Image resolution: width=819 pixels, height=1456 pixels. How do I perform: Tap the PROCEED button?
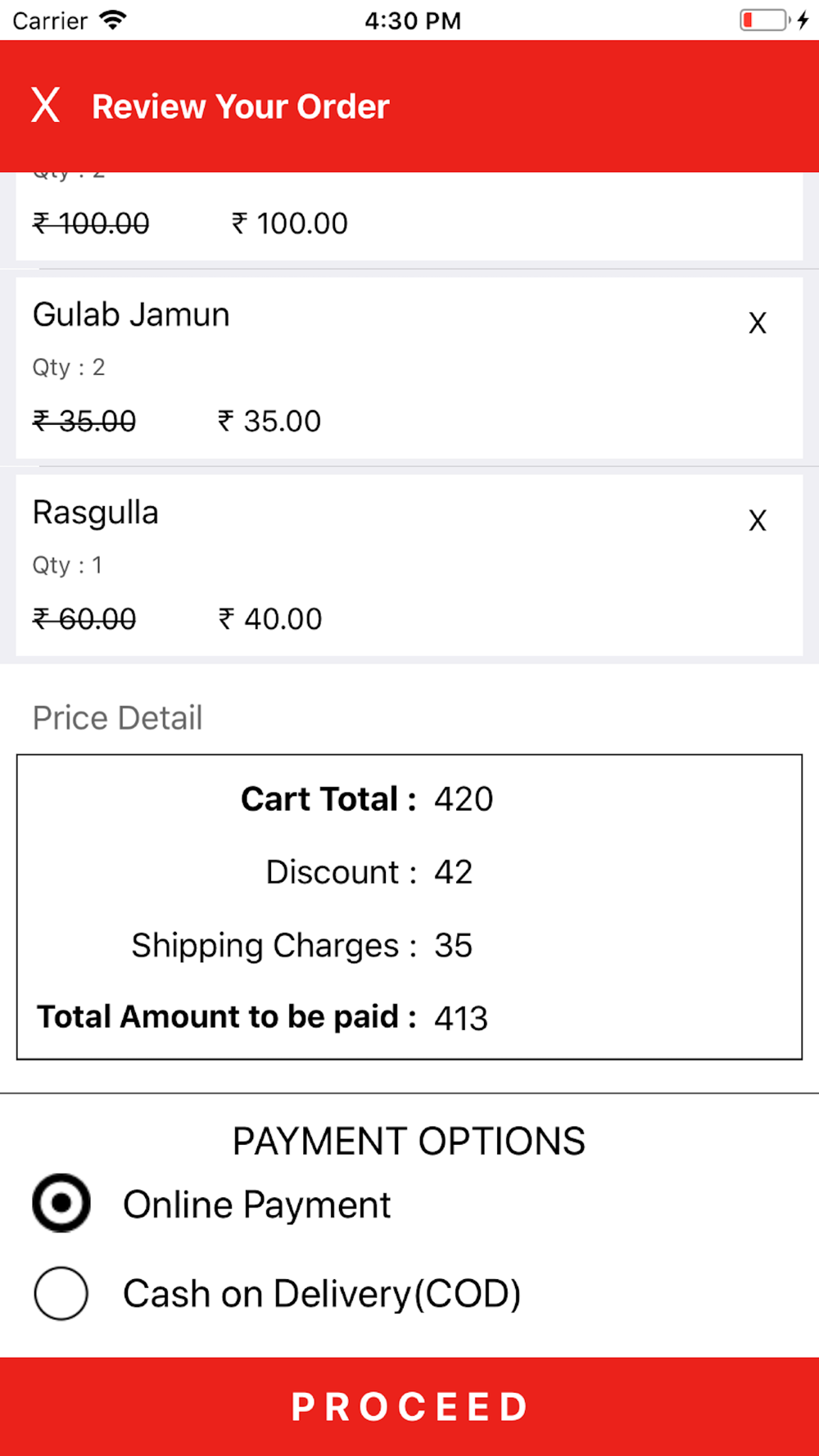click(409, 1406)
